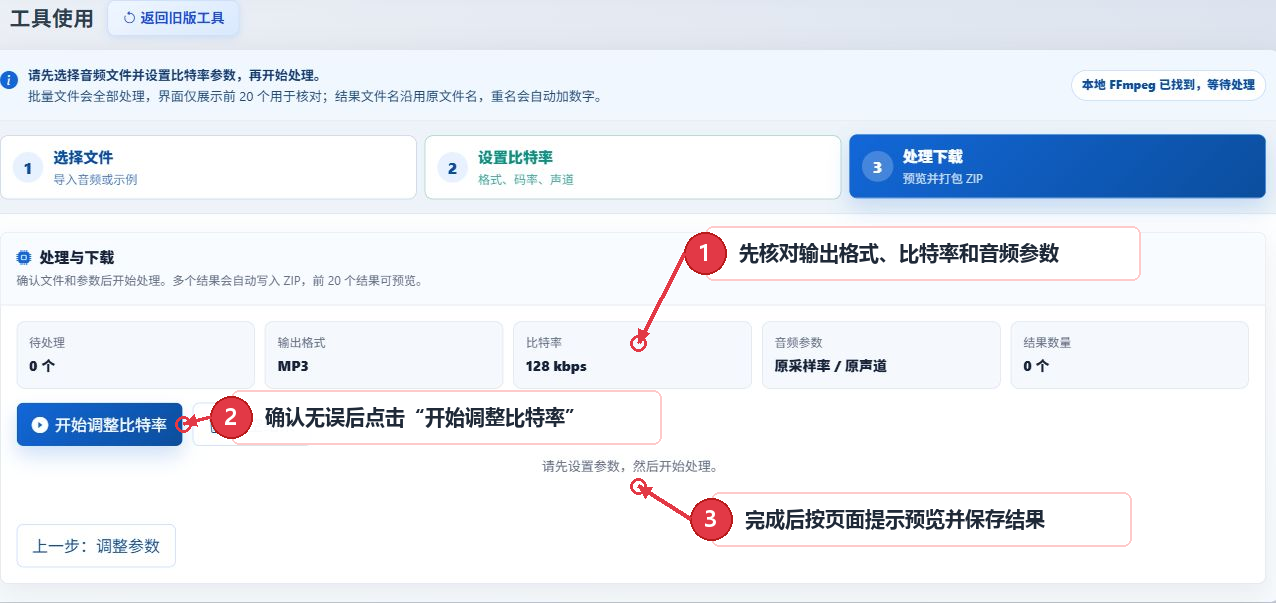The width and height of the screenshot is (1276, 603).
Task: Click the refresh arrow icon in 返回旧版工具
Action: pos(129,18)
